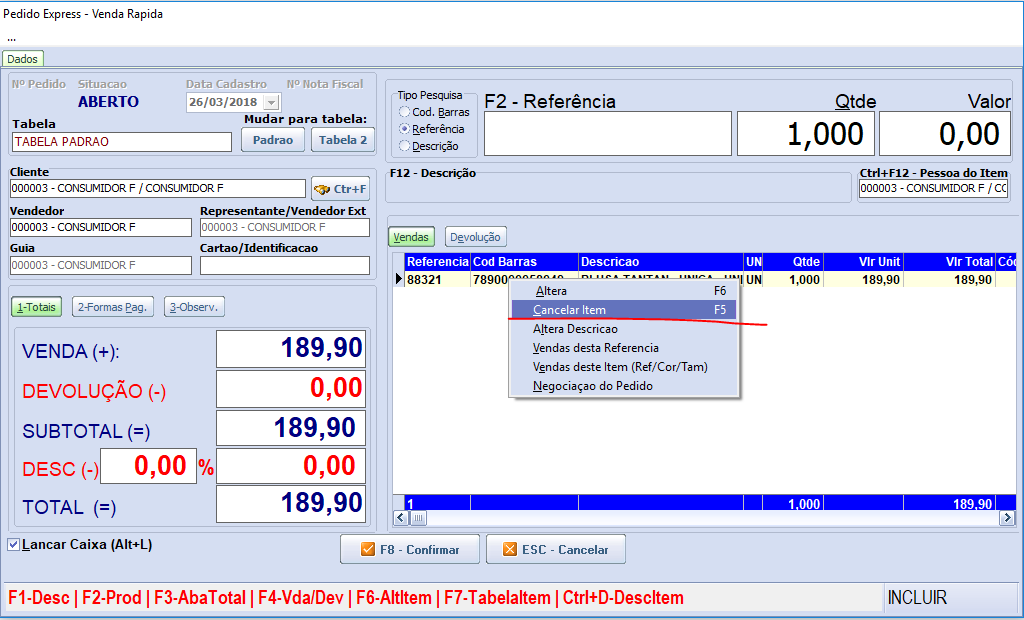The image size is (1024, 620).
Task: Switch to the Devolução tab
Action: point(476,237)
